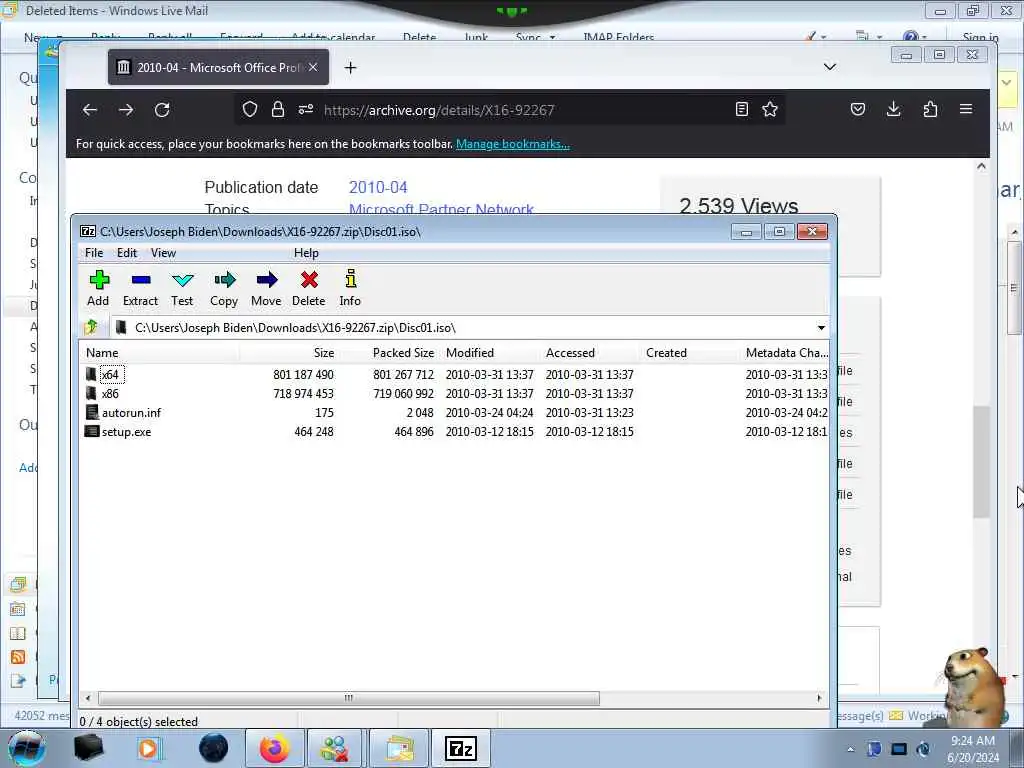Click Manage bookmarks link

[513, 144]
